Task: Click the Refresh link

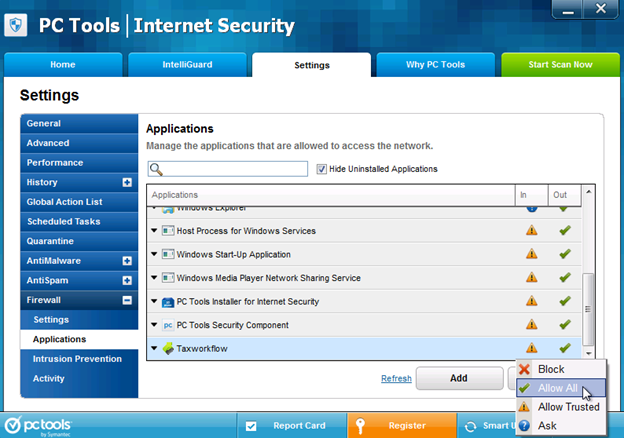Action: [x=396, y=378]
